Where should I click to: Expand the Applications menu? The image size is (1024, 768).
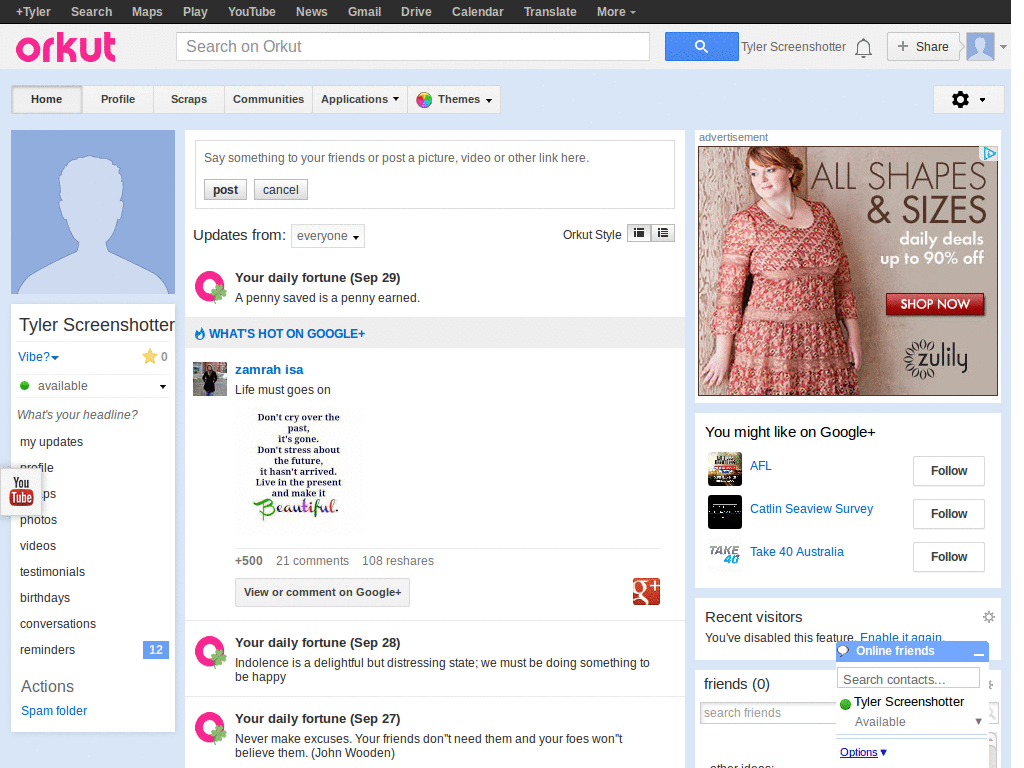coord(360,99)
